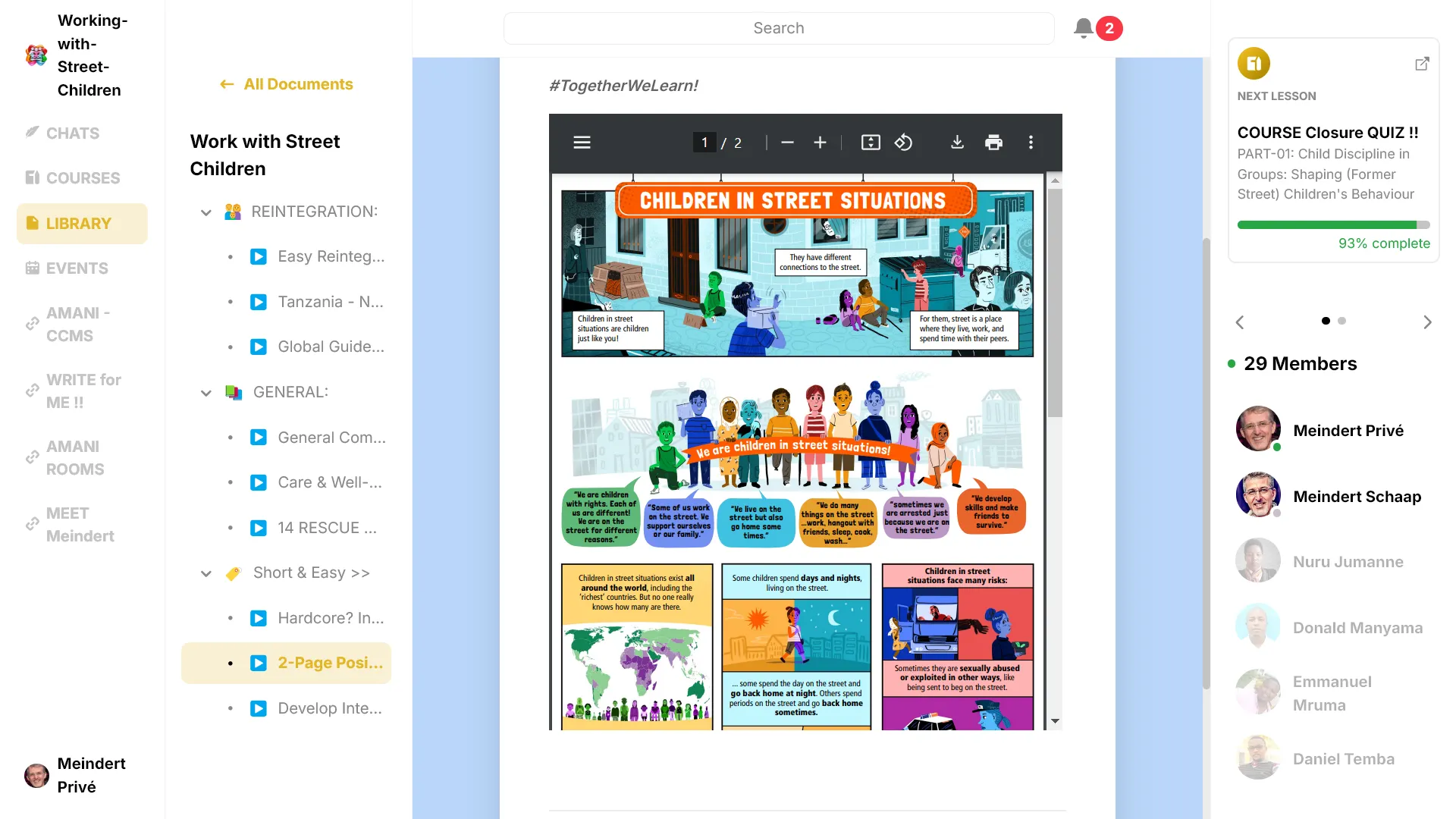
Task: Select the second carousel dot indicator
Action: tap(1341, 321)
